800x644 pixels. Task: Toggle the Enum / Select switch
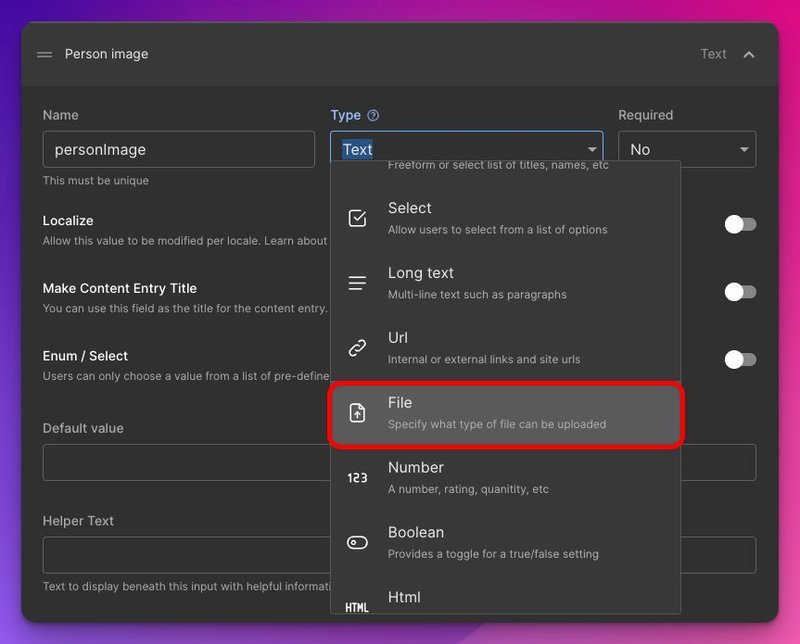(740, 359)
